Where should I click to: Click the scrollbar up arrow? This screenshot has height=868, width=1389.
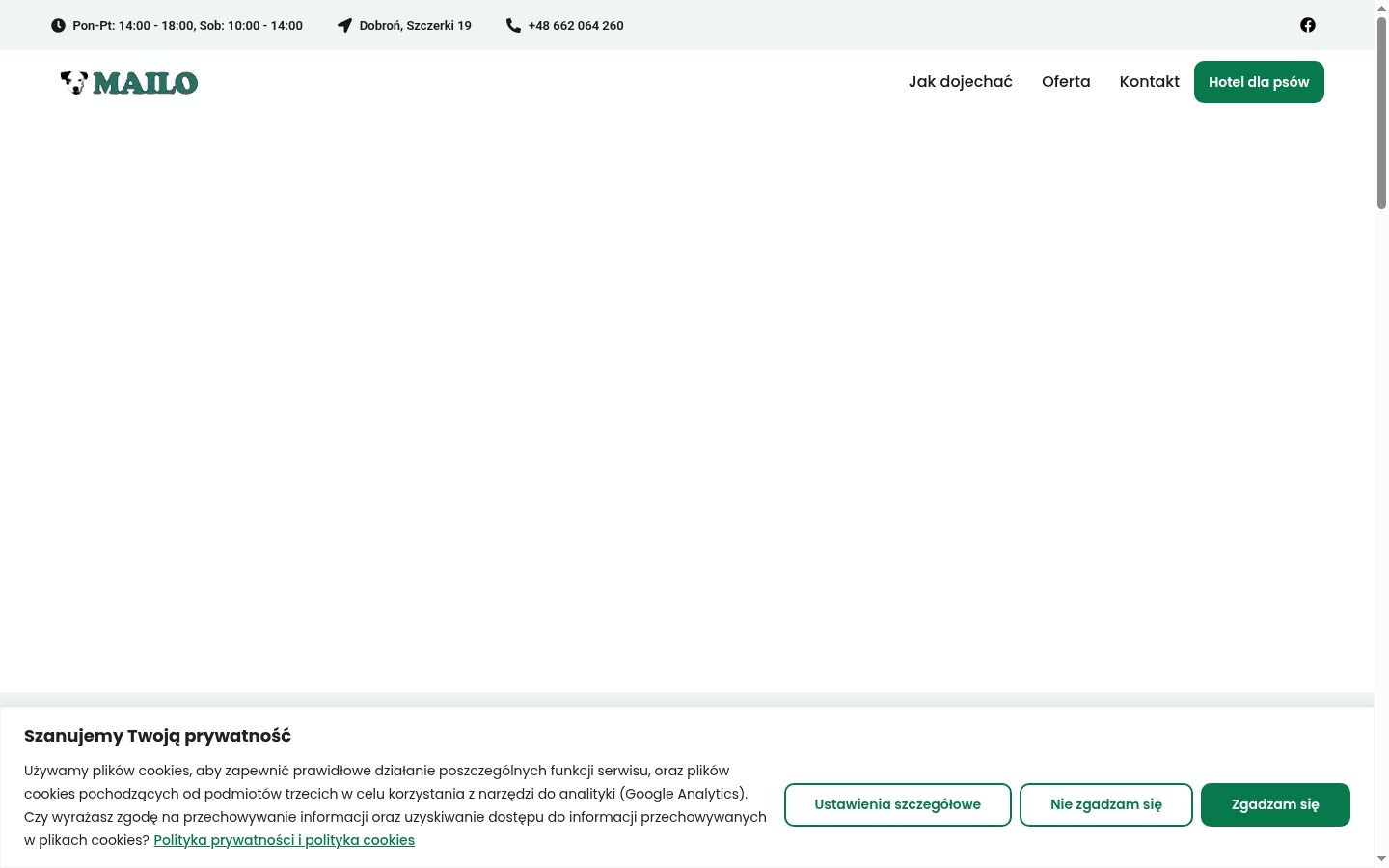point(1381,8)
